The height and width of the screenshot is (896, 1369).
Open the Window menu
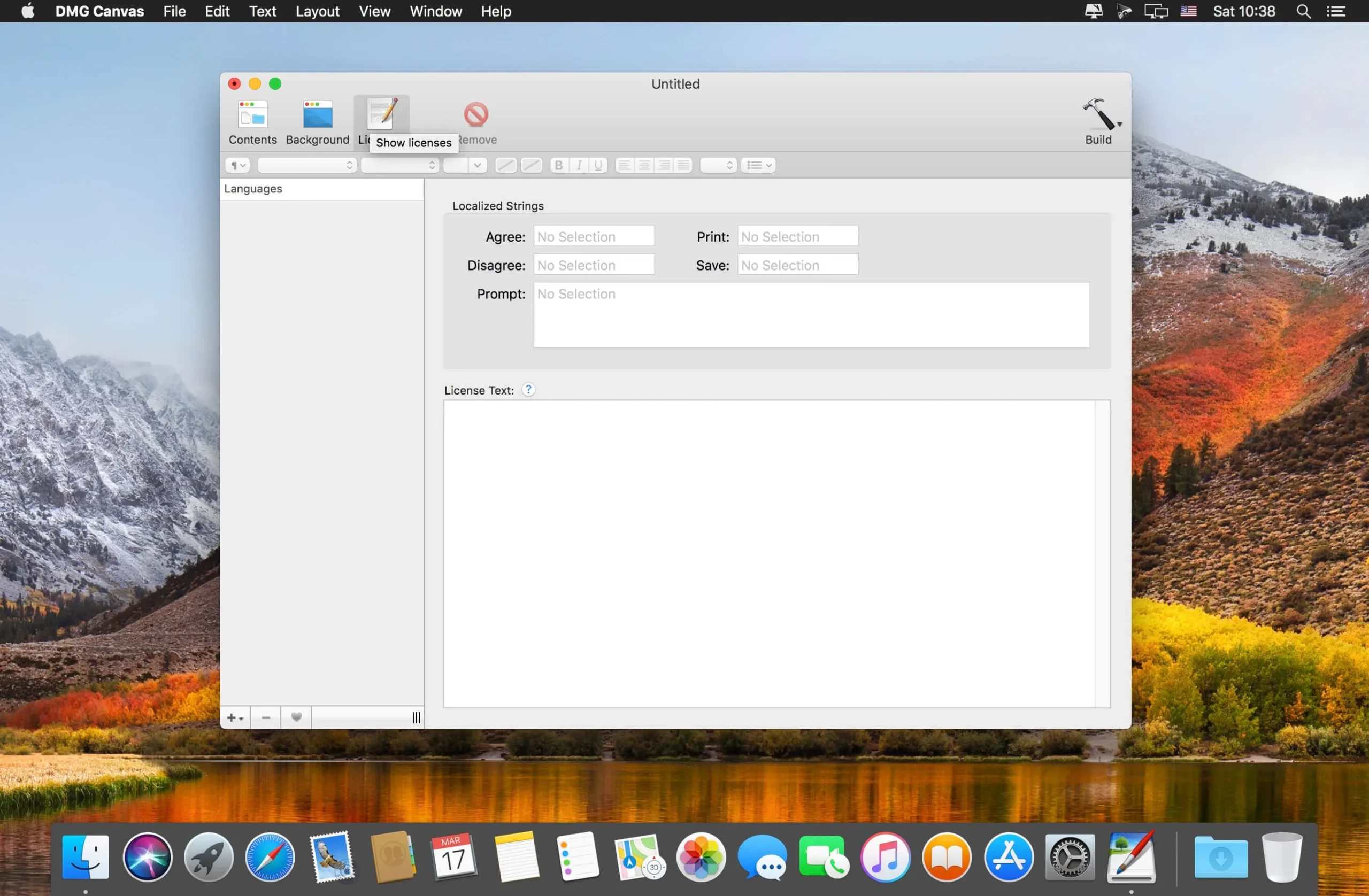coord(435,11)
